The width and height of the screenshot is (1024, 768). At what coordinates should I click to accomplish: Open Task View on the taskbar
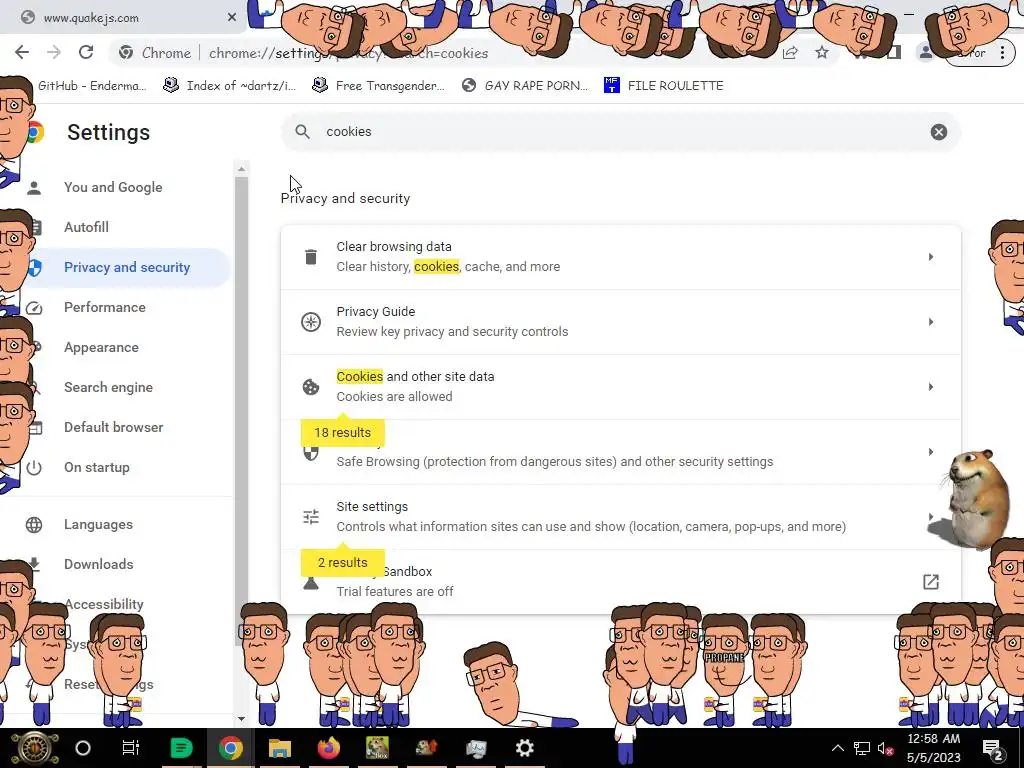point(131,748)
